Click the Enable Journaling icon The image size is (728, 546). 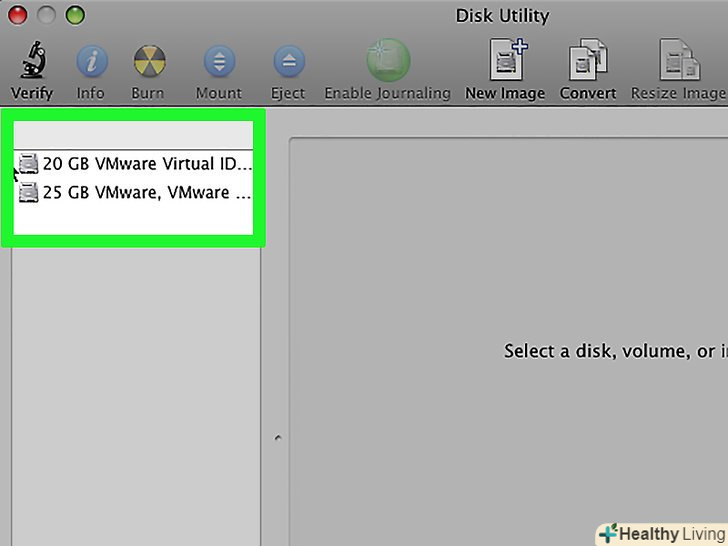[x=388, y=60]
